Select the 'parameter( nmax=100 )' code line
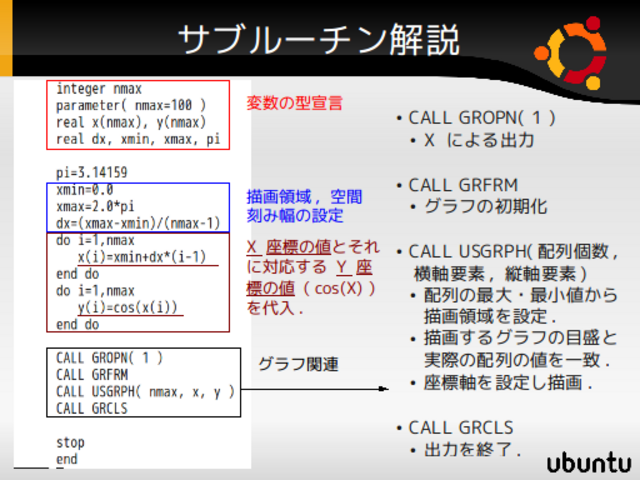This screenshot has width=640, height=480. (130, 105)
